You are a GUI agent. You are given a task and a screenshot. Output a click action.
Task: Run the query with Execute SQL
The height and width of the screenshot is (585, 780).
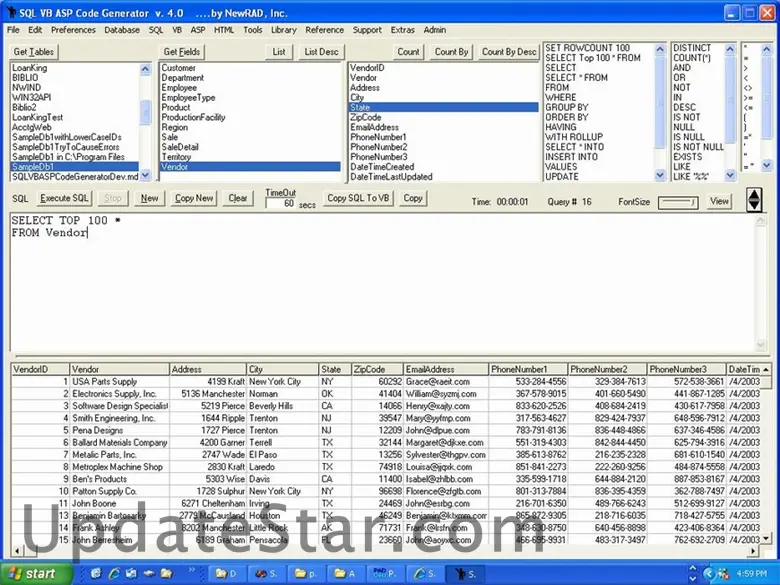64,198
